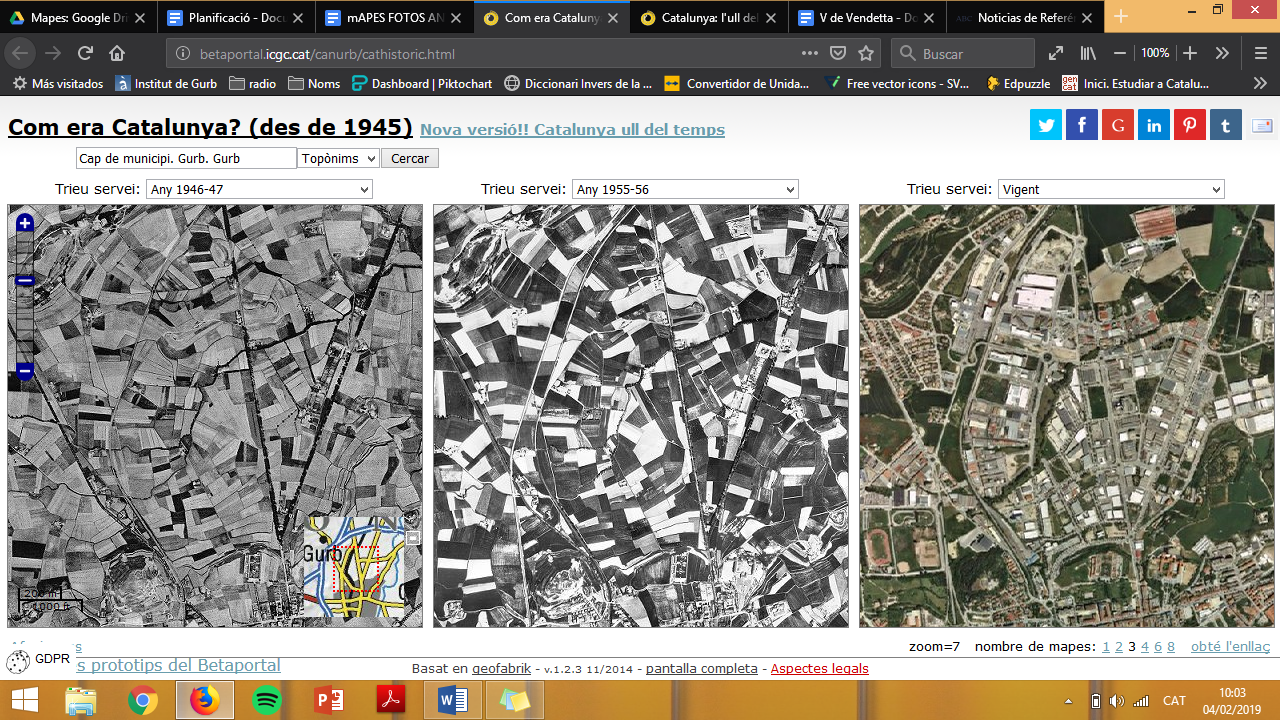Open the Windows Start menu

coord(24,700)
